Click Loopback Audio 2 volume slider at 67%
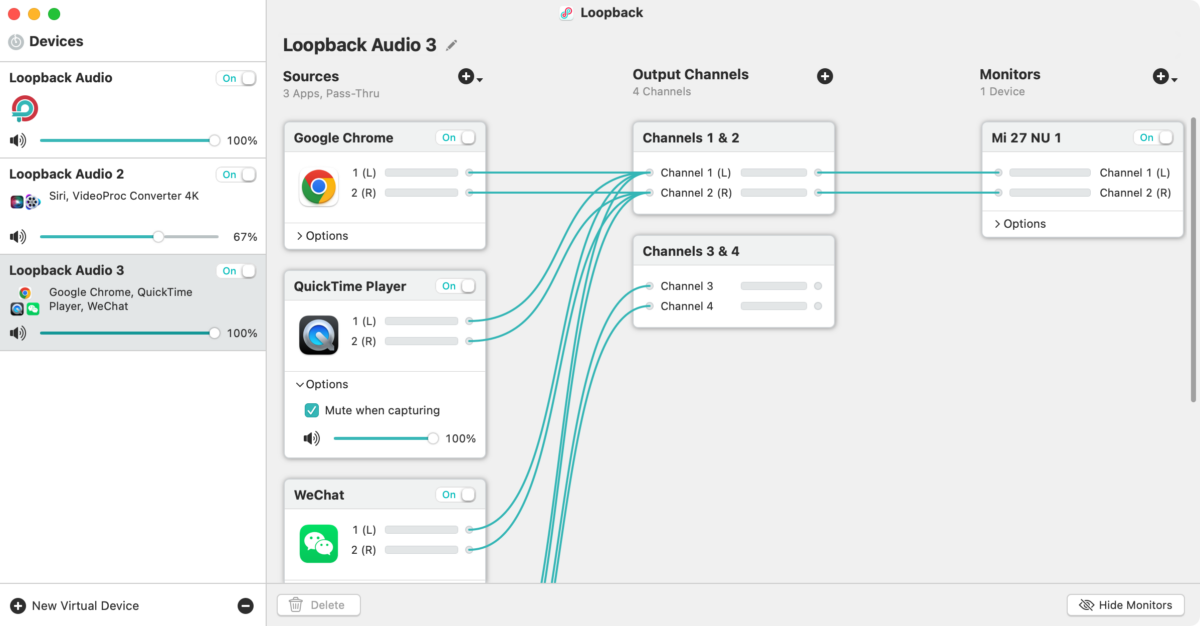 pos(129,237)
